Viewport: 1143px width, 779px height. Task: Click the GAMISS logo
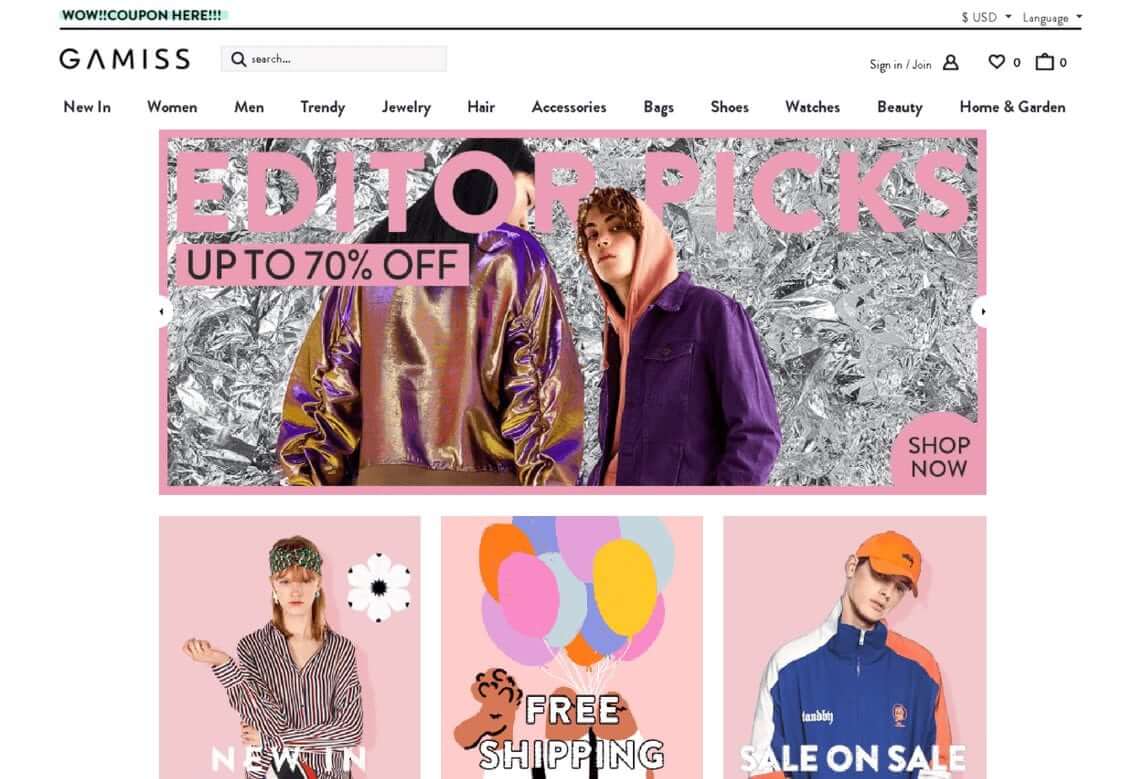click(x=125, y=59)
